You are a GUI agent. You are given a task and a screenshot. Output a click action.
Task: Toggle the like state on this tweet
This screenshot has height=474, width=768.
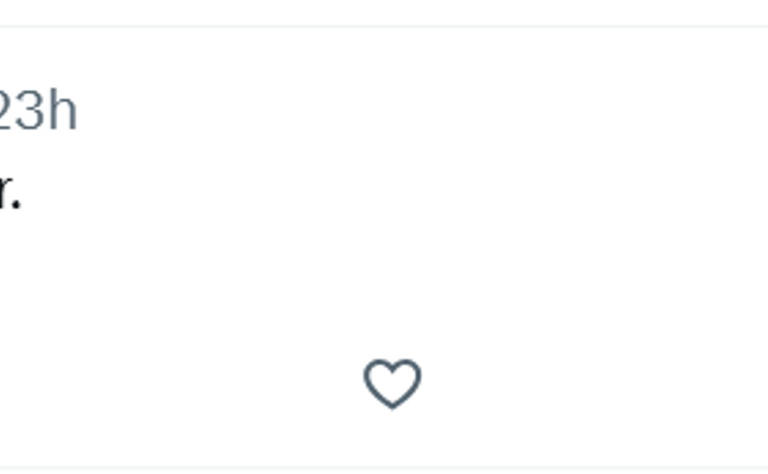[x=392, y=384]
